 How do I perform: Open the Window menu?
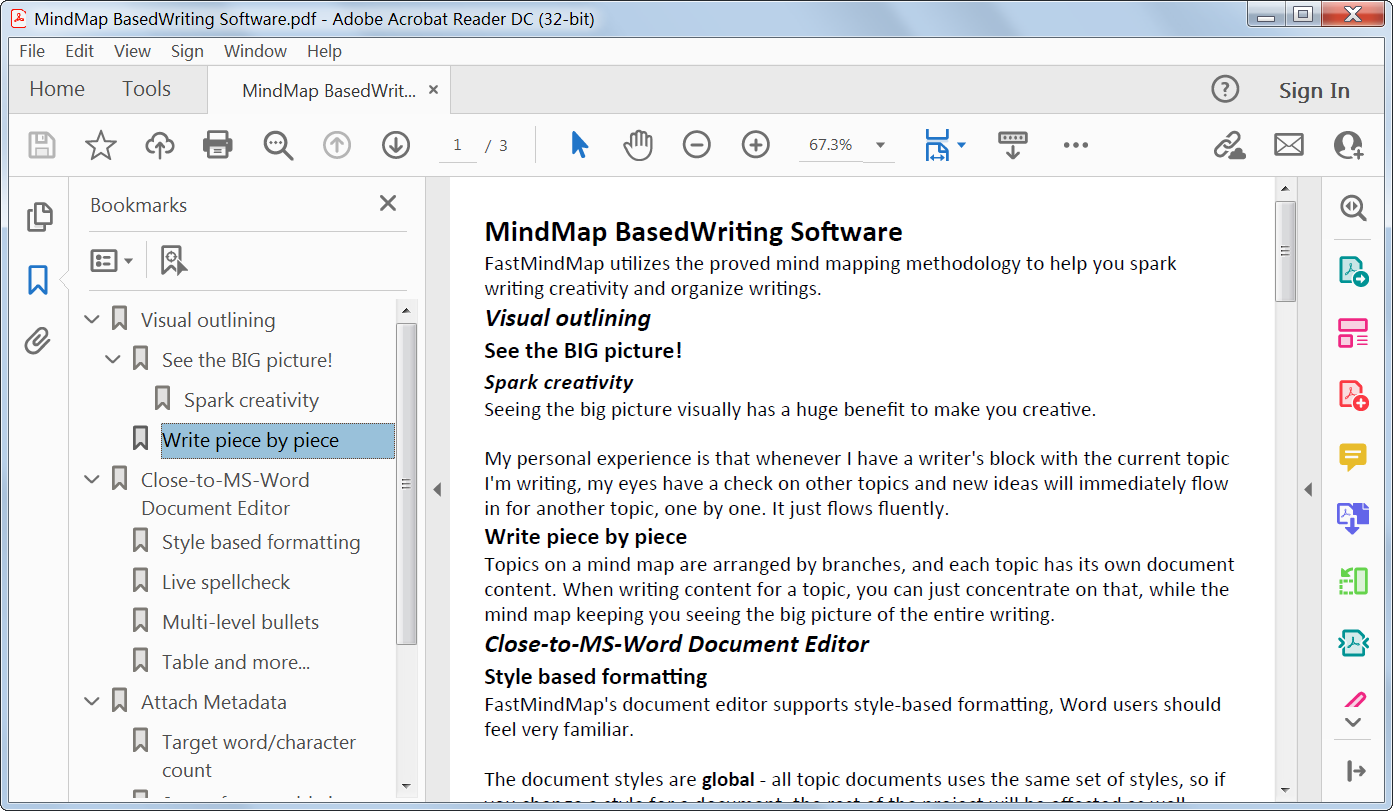pos(255,51)
